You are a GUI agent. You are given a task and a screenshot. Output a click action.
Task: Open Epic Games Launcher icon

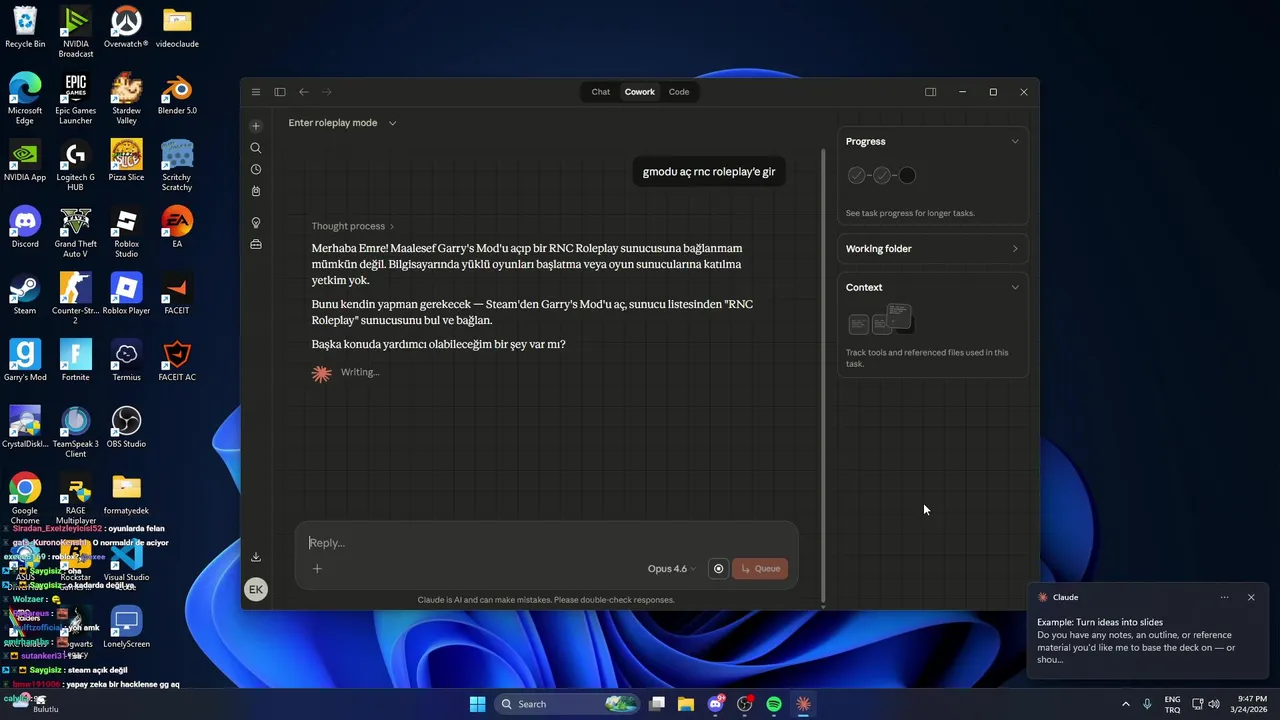click(76, 99)
